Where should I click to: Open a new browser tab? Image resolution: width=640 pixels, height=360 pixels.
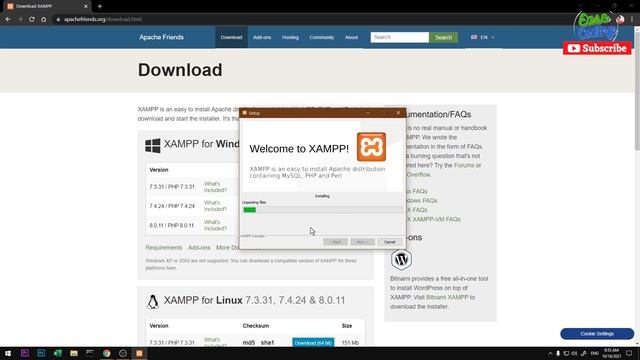[x=100, y=6]
